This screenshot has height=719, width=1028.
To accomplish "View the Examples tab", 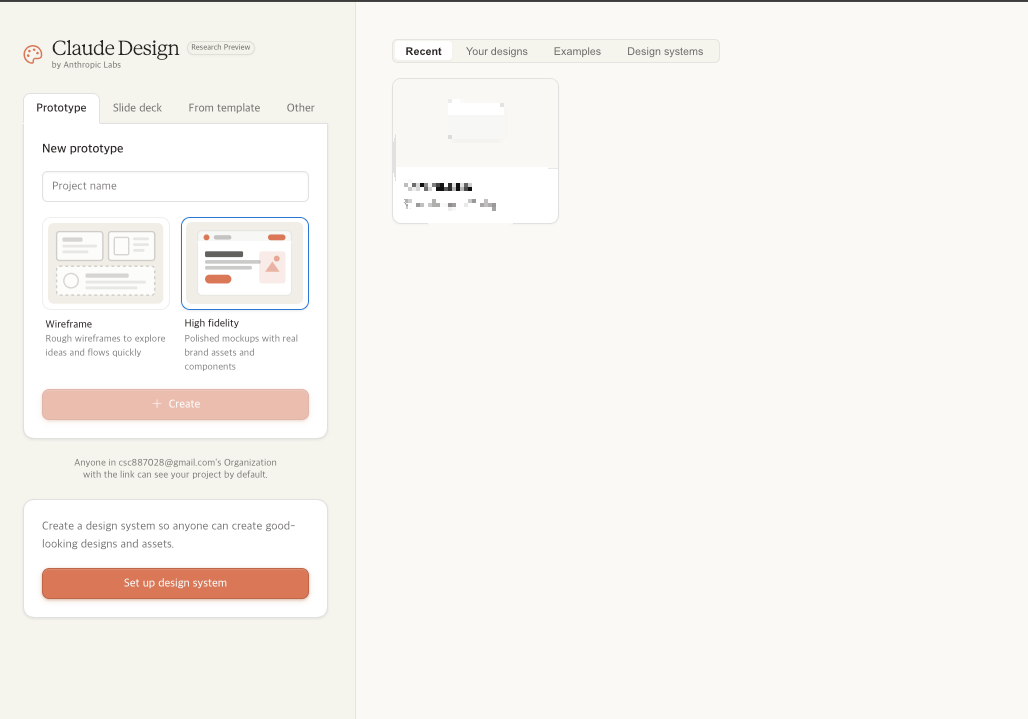I will click(577, 51).
